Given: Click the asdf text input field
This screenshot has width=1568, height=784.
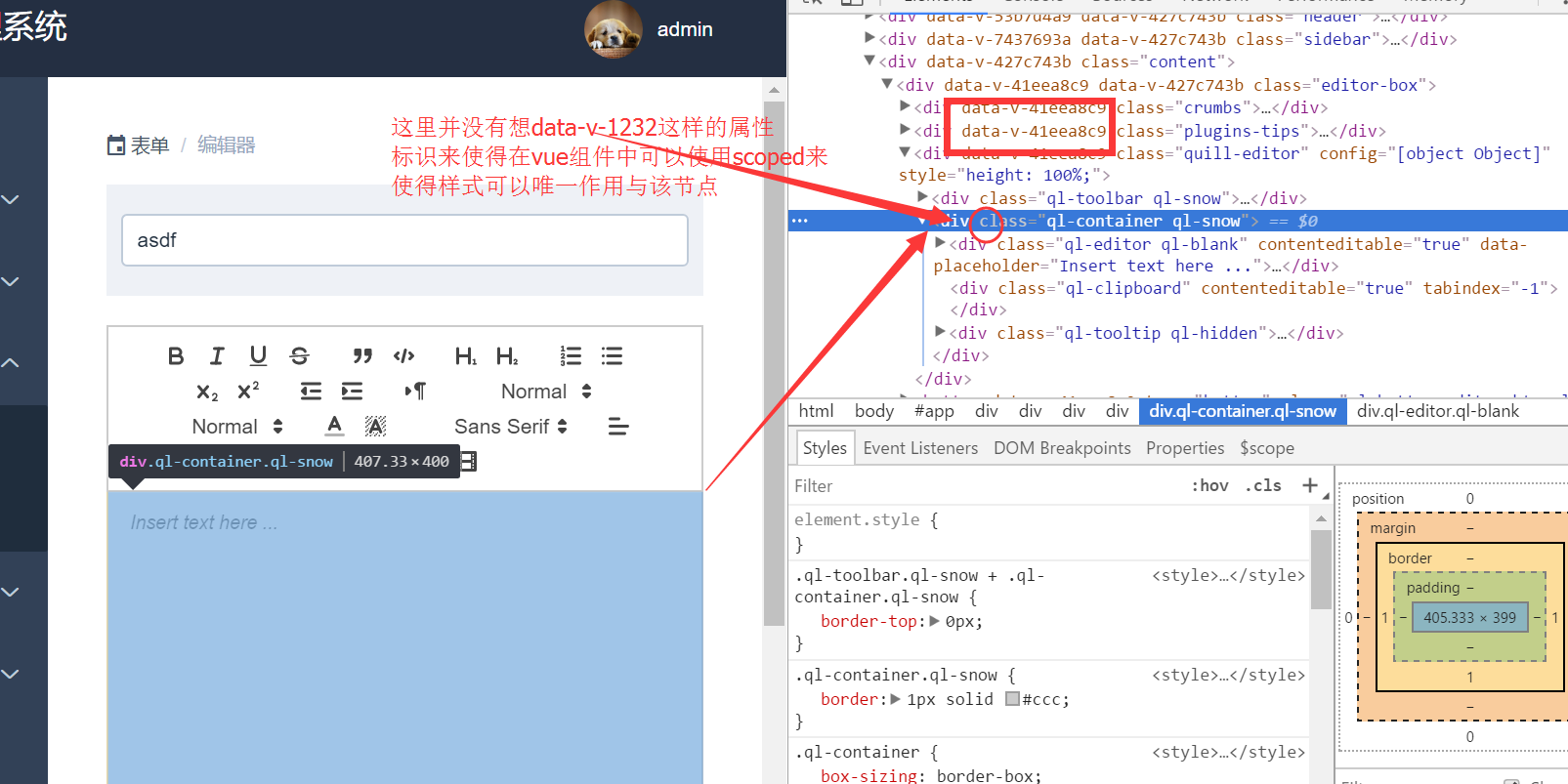Looking at the screenshot, I should 404,240.
